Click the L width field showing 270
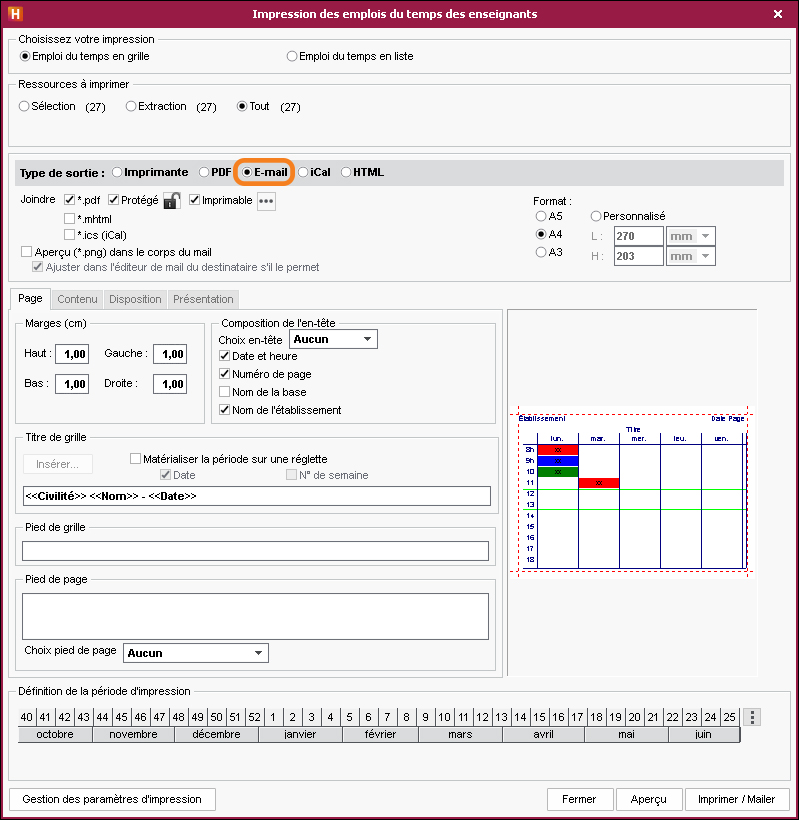This screenshot has height=820, width=799. click(x=638, y=236)
